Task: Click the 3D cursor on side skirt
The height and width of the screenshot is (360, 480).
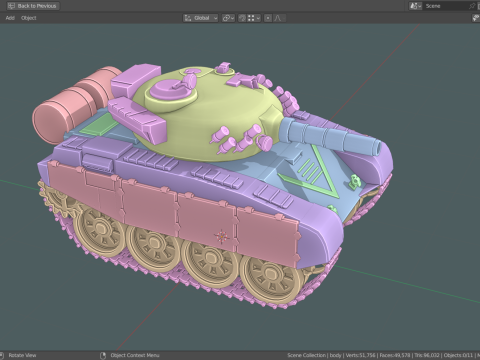Action: coord(222,236)
